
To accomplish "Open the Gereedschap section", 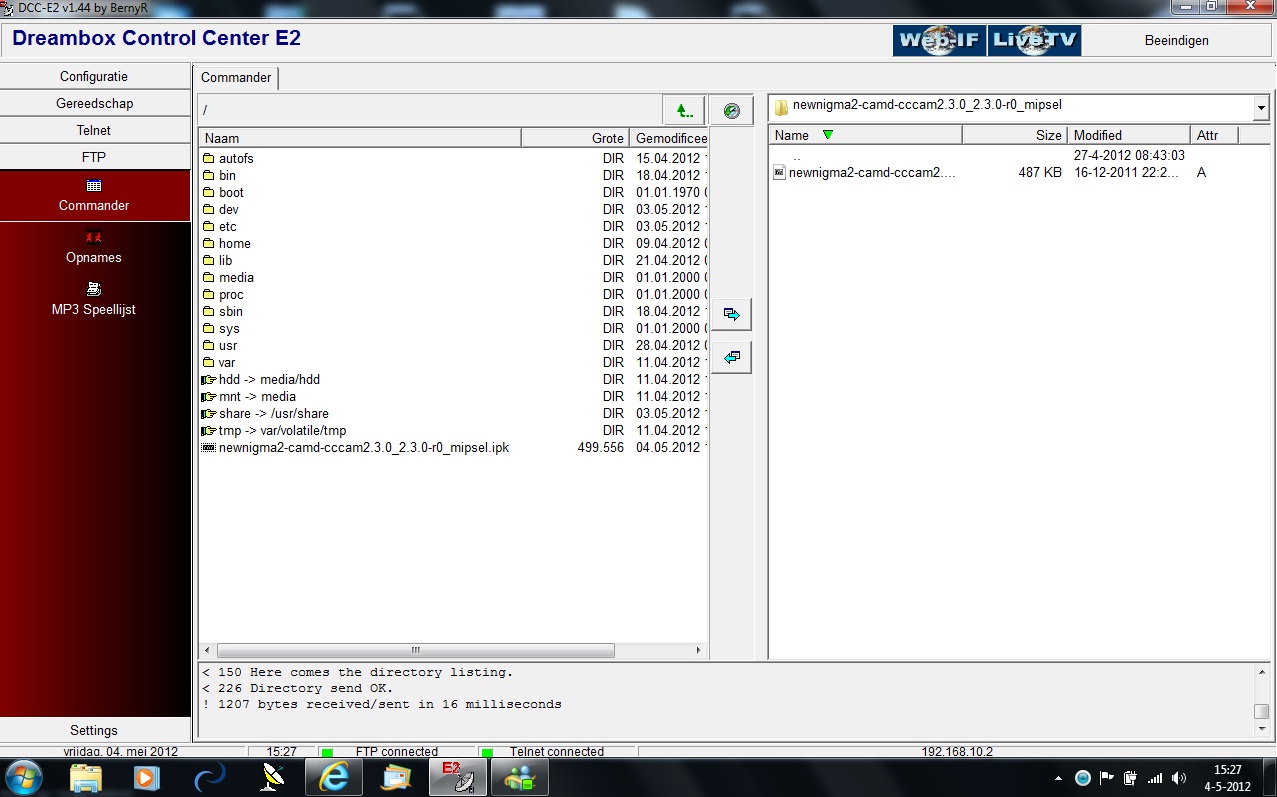I will tap(94, 104).
